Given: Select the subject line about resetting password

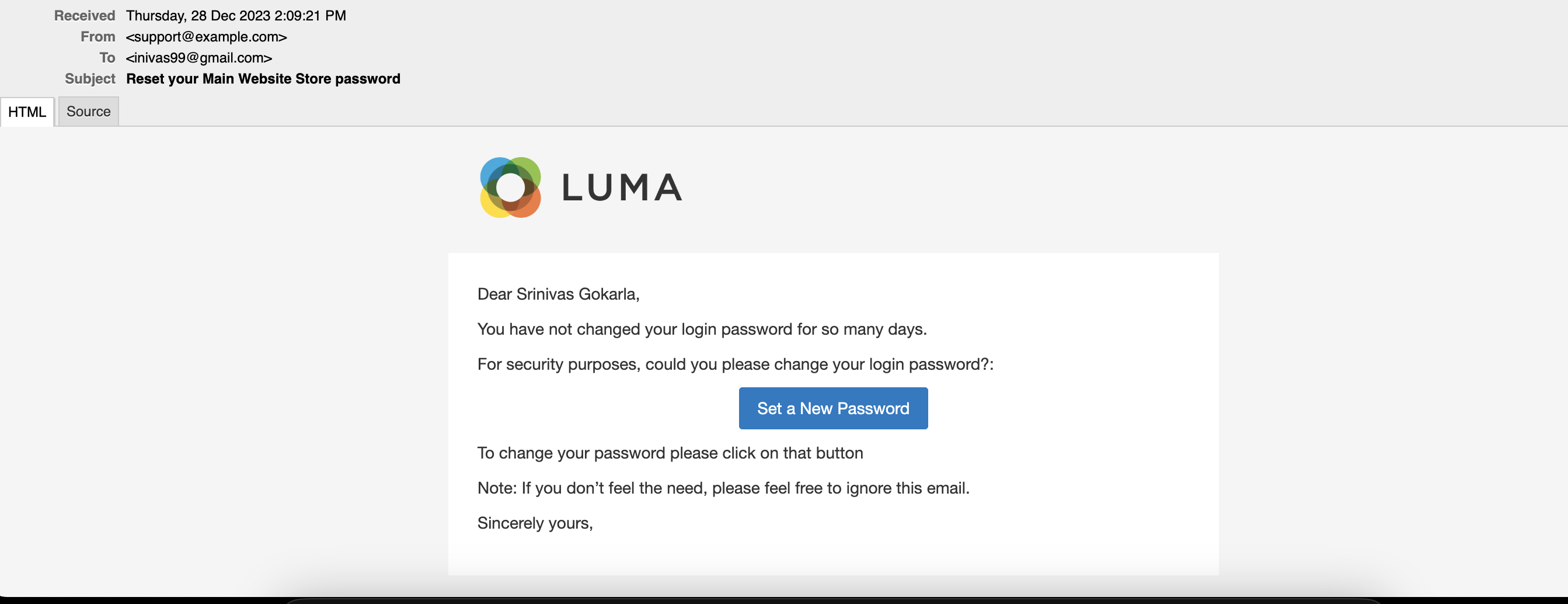Looking at the screenshot, I should click(263, 78).
